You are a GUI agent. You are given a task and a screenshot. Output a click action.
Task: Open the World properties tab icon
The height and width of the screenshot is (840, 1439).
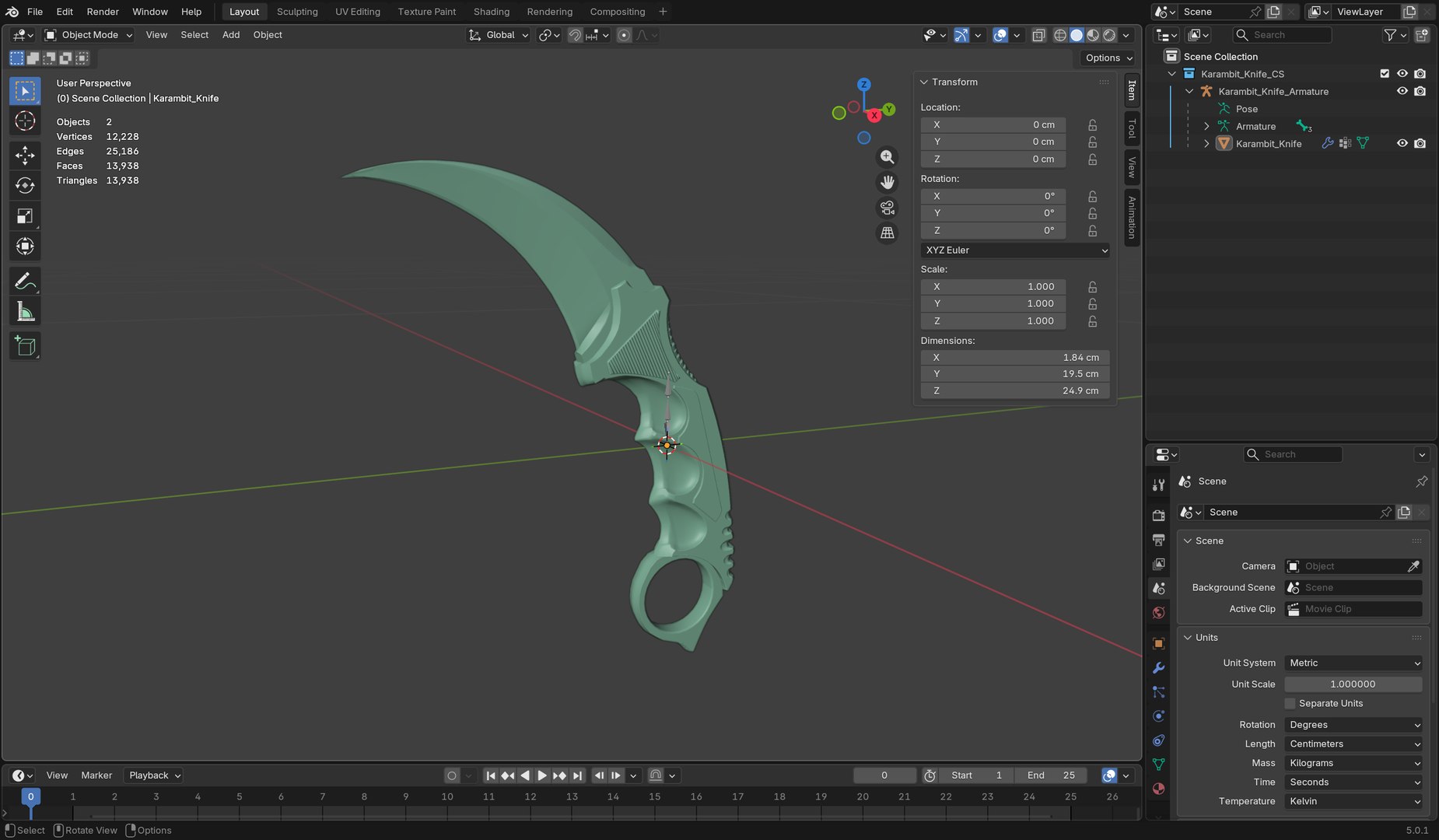[x=1159, y=613]
